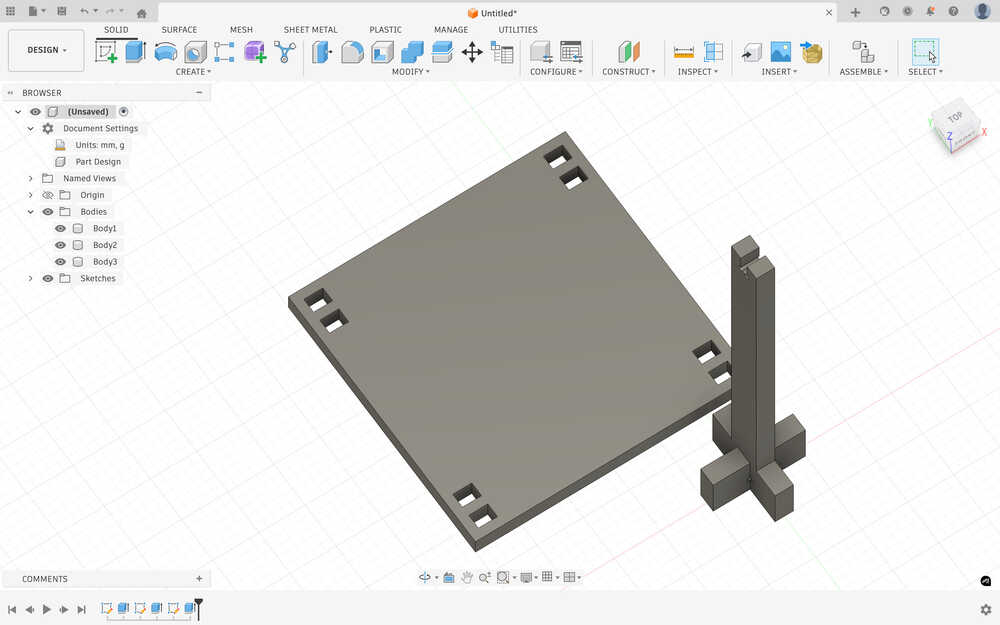Expand the Sketches folder
This screenshot has height=625, width=1000.
pyautogui.click(x=30, y=278)
